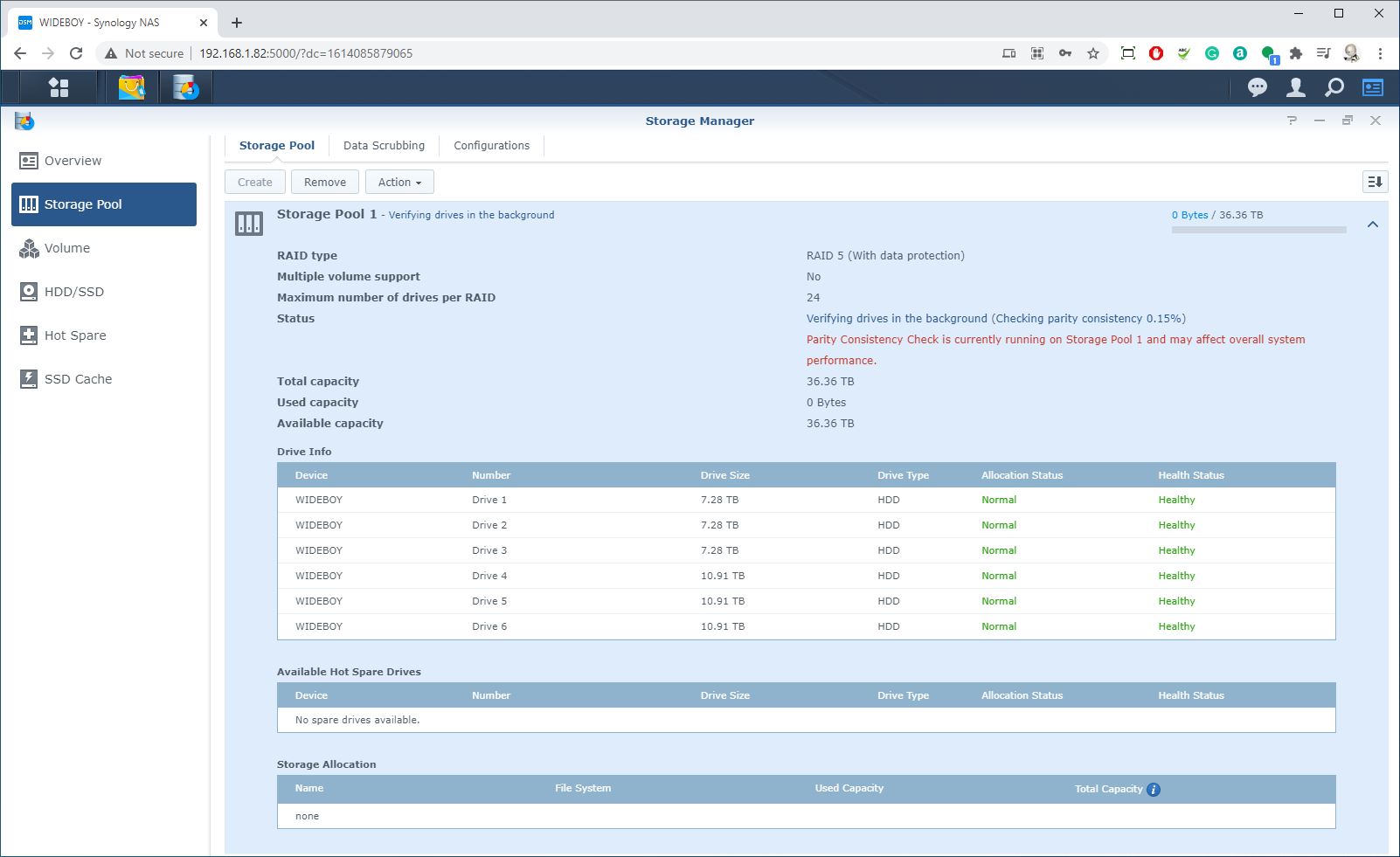Click the RAID 5 (With data protection) value
Image resolution: width=1400 pixels, height=857 pixels.
click(x=885, y=256)
